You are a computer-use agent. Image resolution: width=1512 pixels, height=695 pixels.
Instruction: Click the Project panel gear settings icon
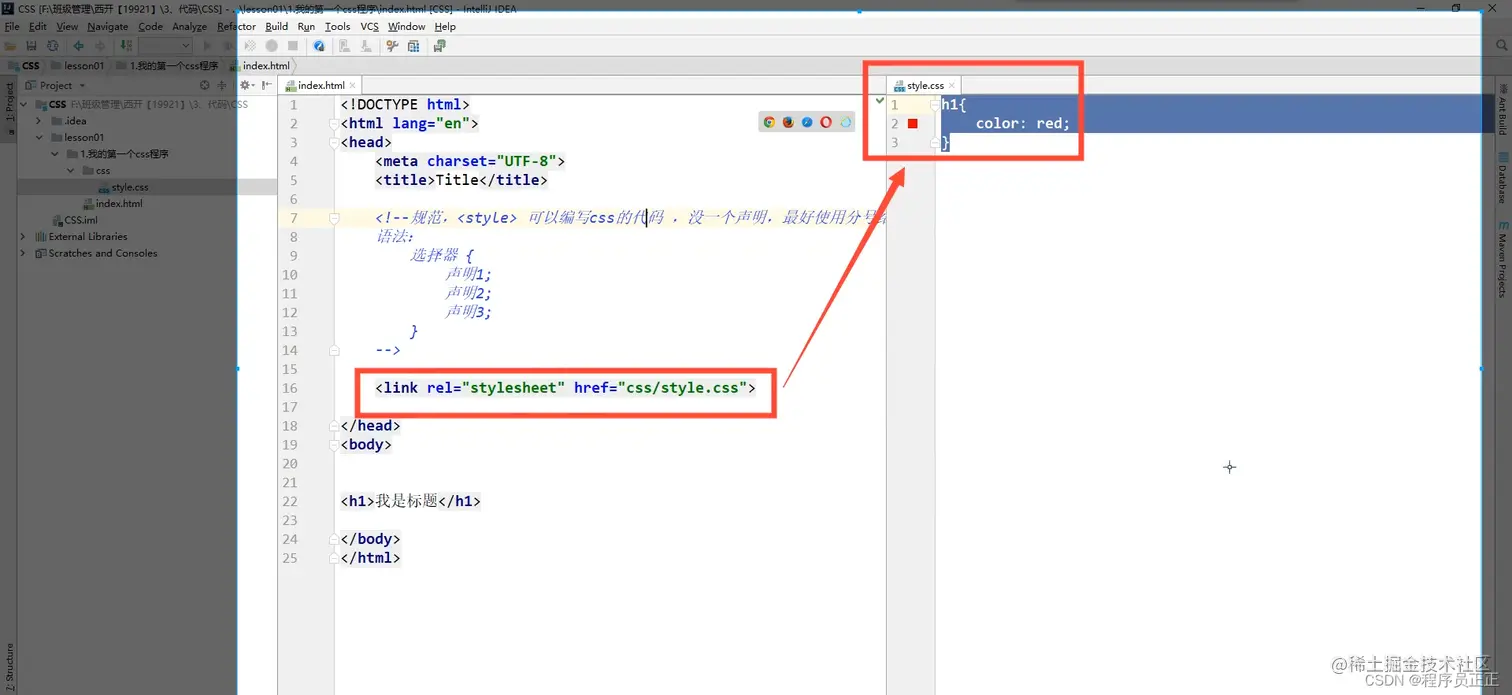pos(247,85)
